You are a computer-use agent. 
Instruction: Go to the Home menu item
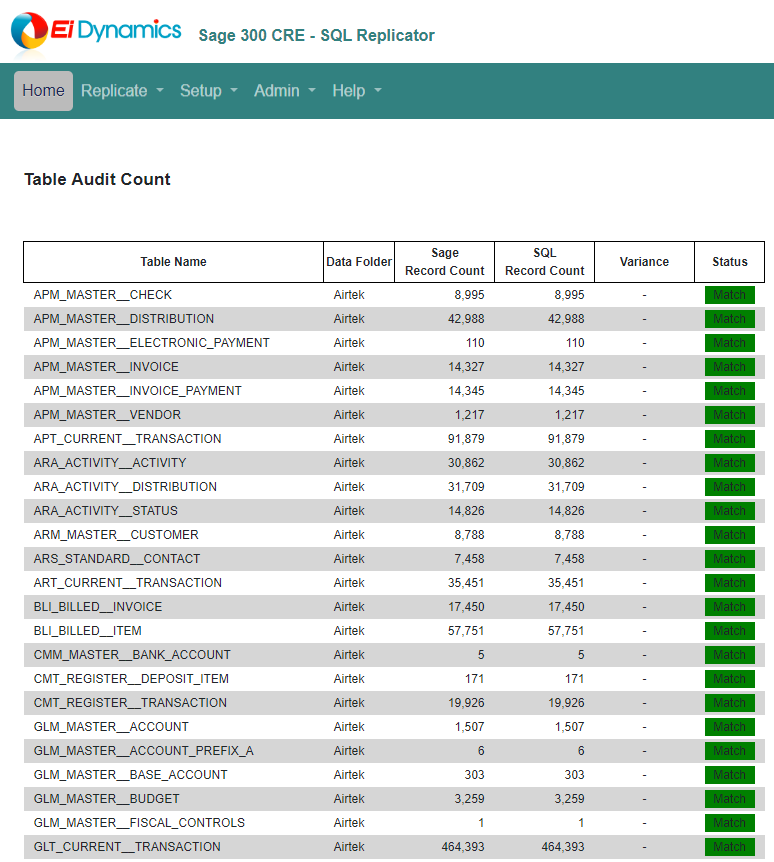pyautogui.click(x=43, y=91)
